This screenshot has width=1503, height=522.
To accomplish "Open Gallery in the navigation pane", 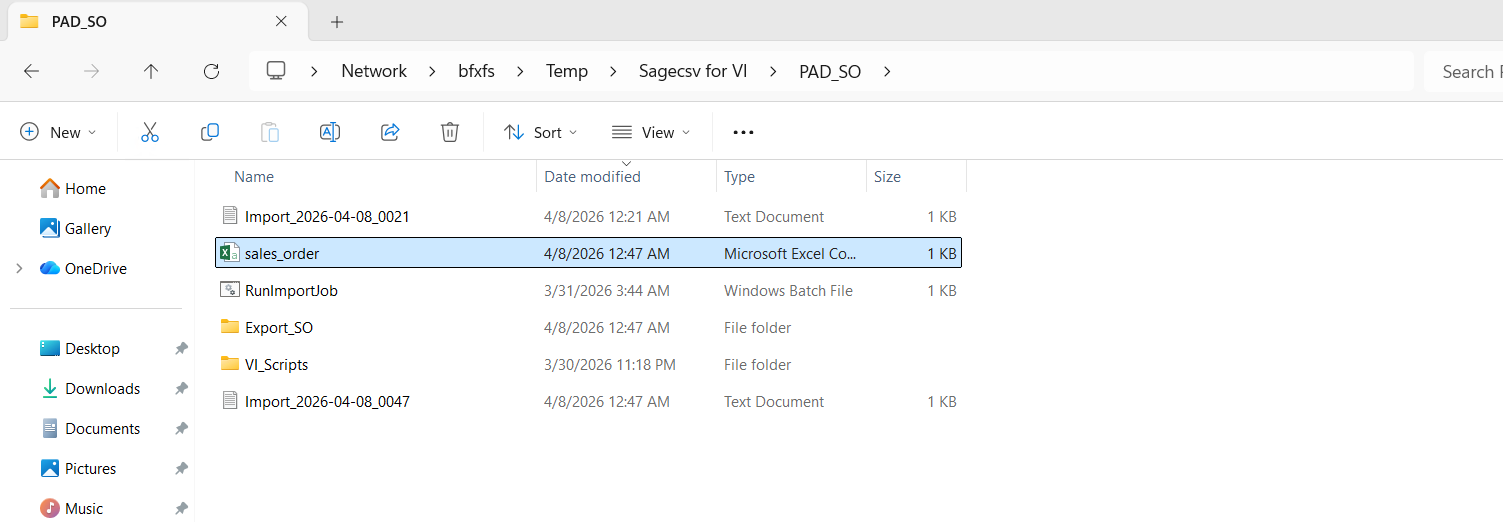I will point(75,229).
